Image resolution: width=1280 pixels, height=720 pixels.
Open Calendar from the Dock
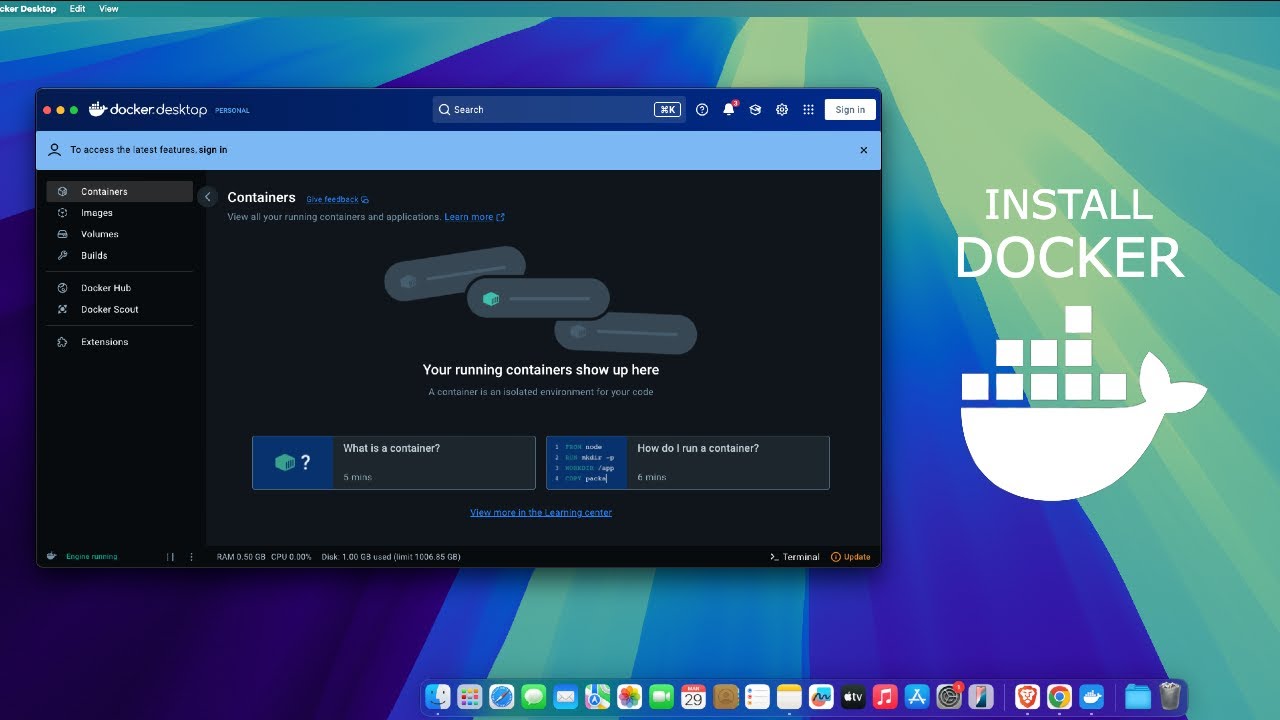coord(693,697)
